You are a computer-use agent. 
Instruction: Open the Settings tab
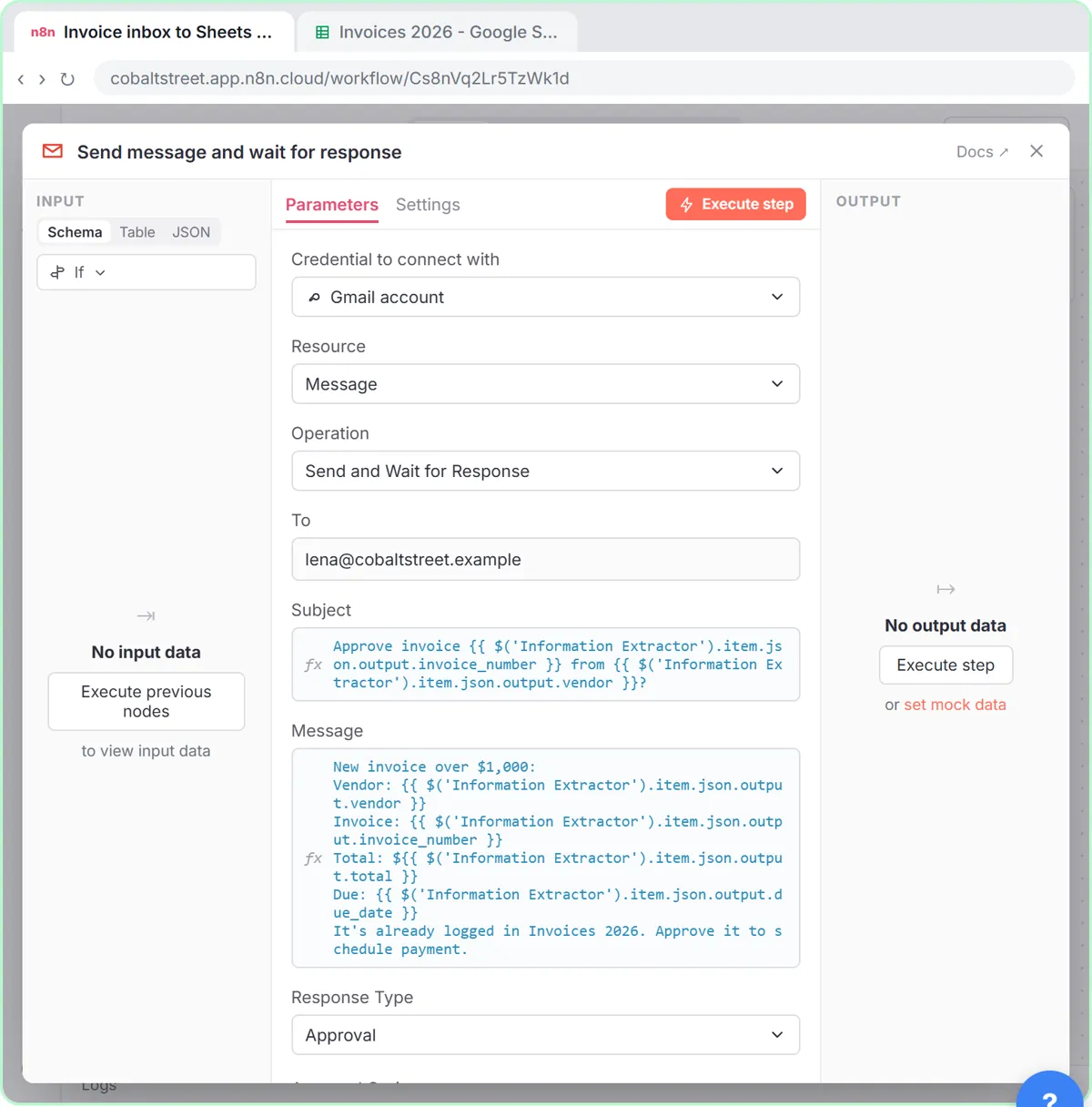point(428,205)
